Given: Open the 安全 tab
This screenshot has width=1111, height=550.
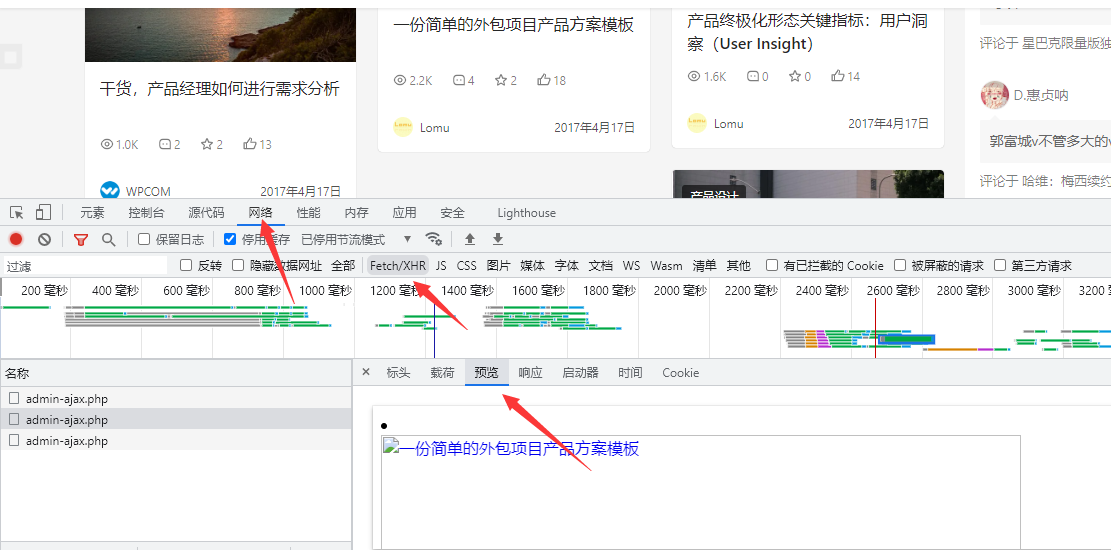Looking at the screenshot, I should coord(453,213).
